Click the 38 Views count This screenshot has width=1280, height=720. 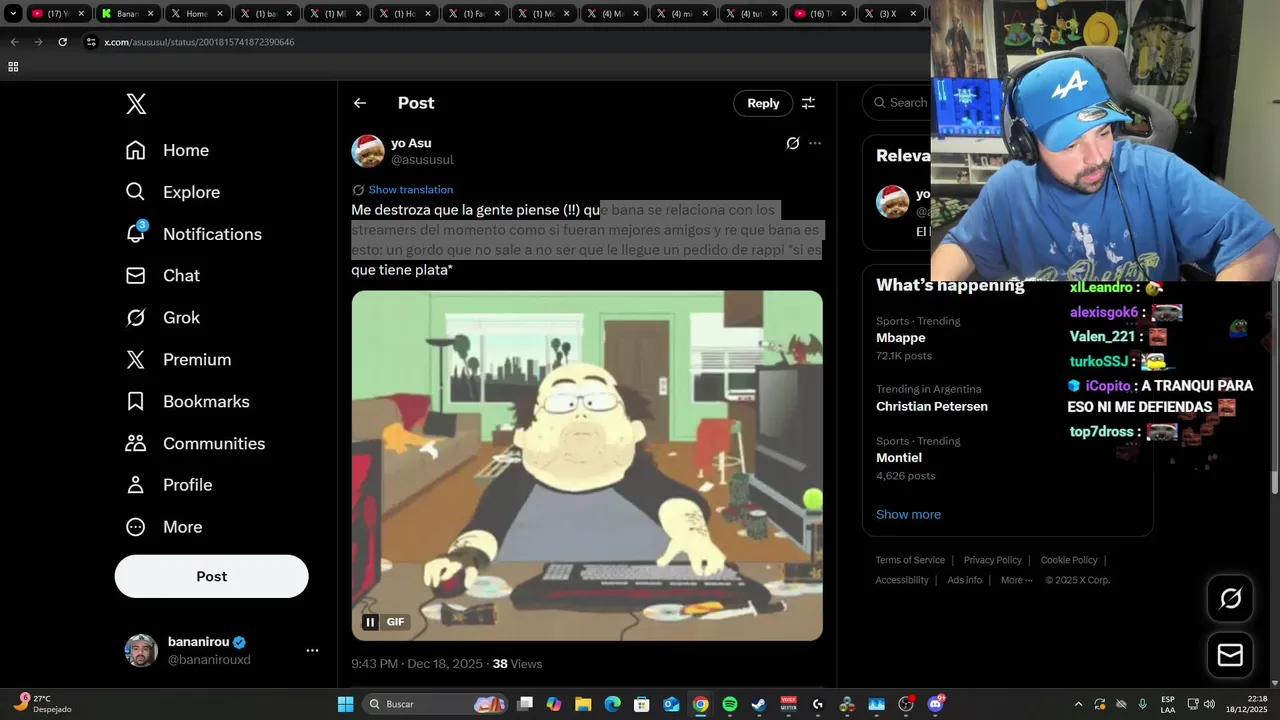(x=517, y=664)
